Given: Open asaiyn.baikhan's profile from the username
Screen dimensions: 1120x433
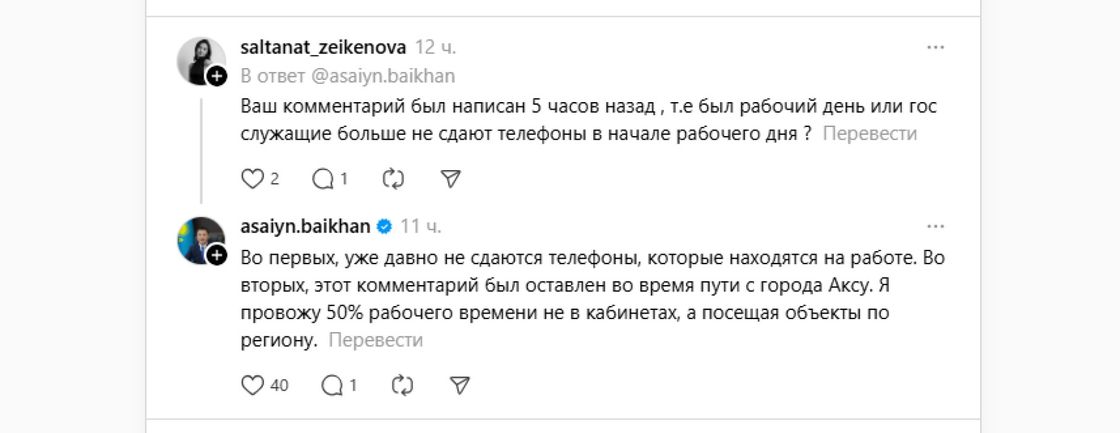Looking at the screenshot, I should coord(306,225).
